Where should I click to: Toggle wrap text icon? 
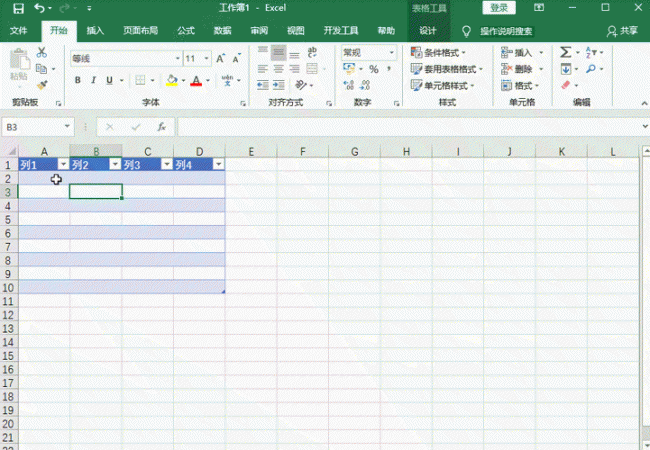tap(312, 52)
